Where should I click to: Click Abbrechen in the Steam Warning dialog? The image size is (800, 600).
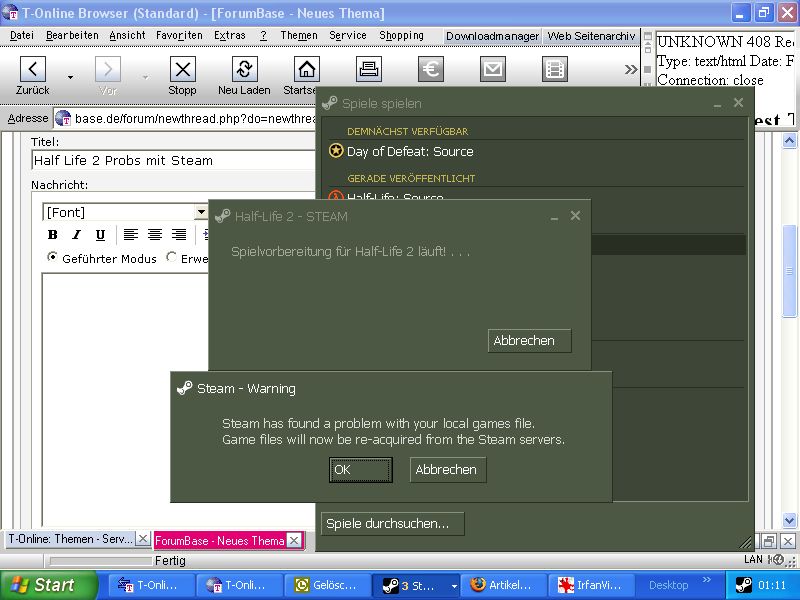click(447, 469)
